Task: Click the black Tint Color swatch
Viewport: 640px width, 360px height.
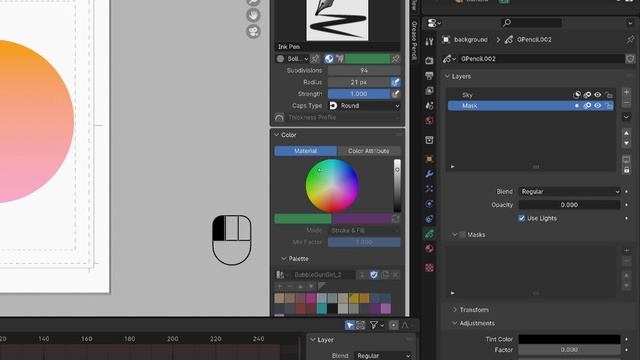Action: [x=569, y=339]
